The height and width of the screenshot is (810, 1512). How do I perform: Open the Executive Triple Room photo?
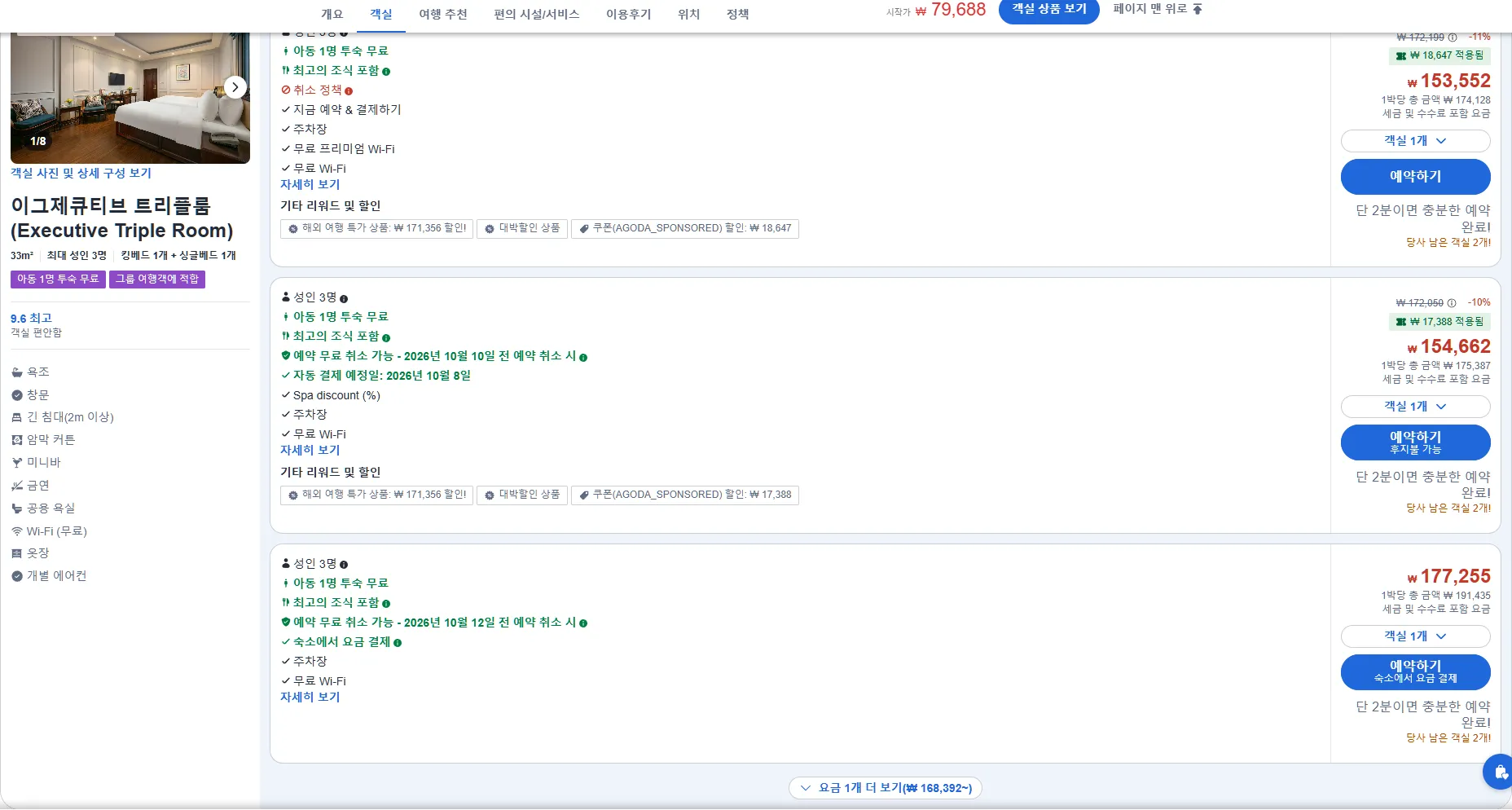coord(130,98)
